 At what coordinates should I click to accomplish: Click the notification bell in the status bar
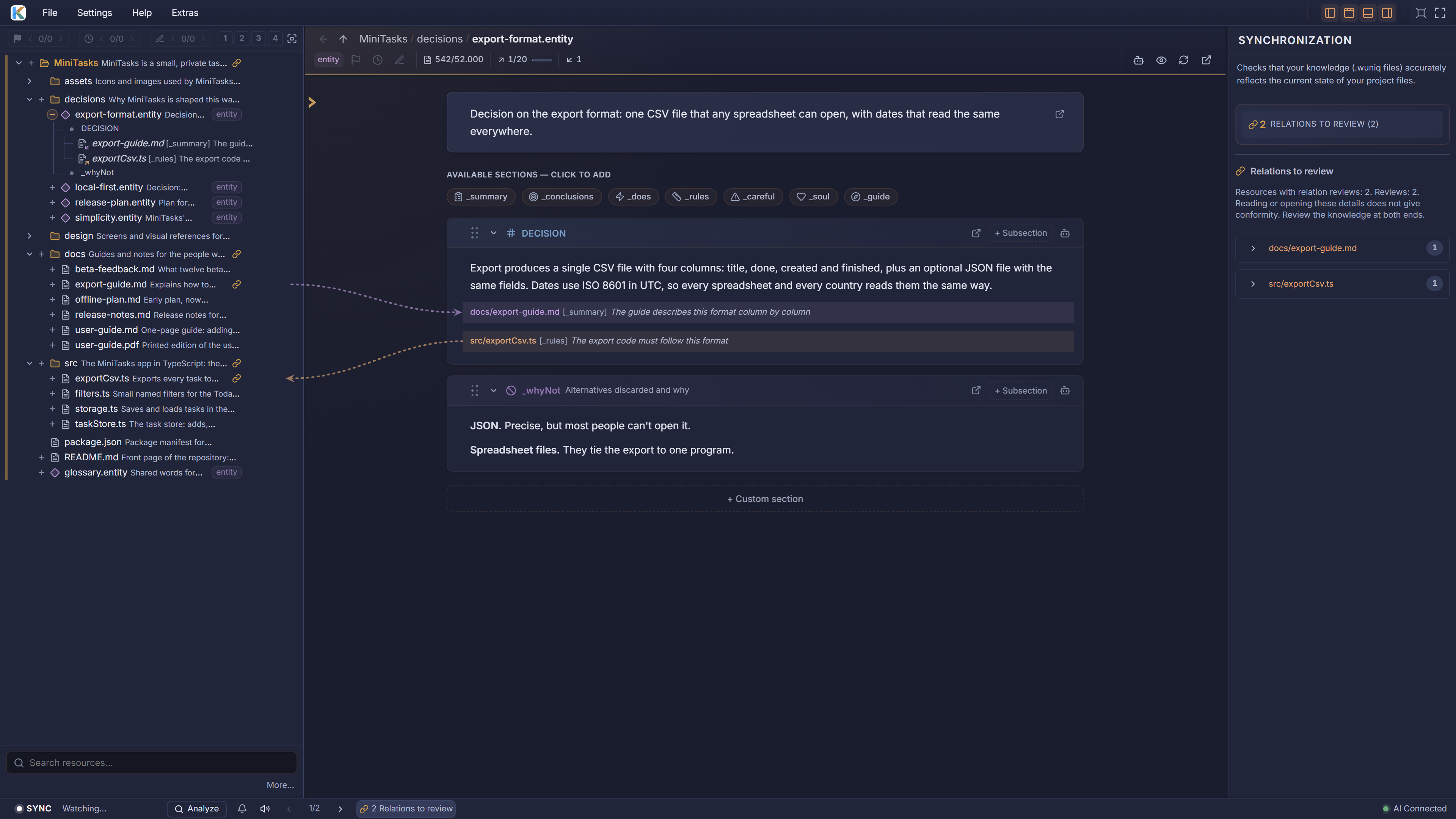(x=242, y=808)
